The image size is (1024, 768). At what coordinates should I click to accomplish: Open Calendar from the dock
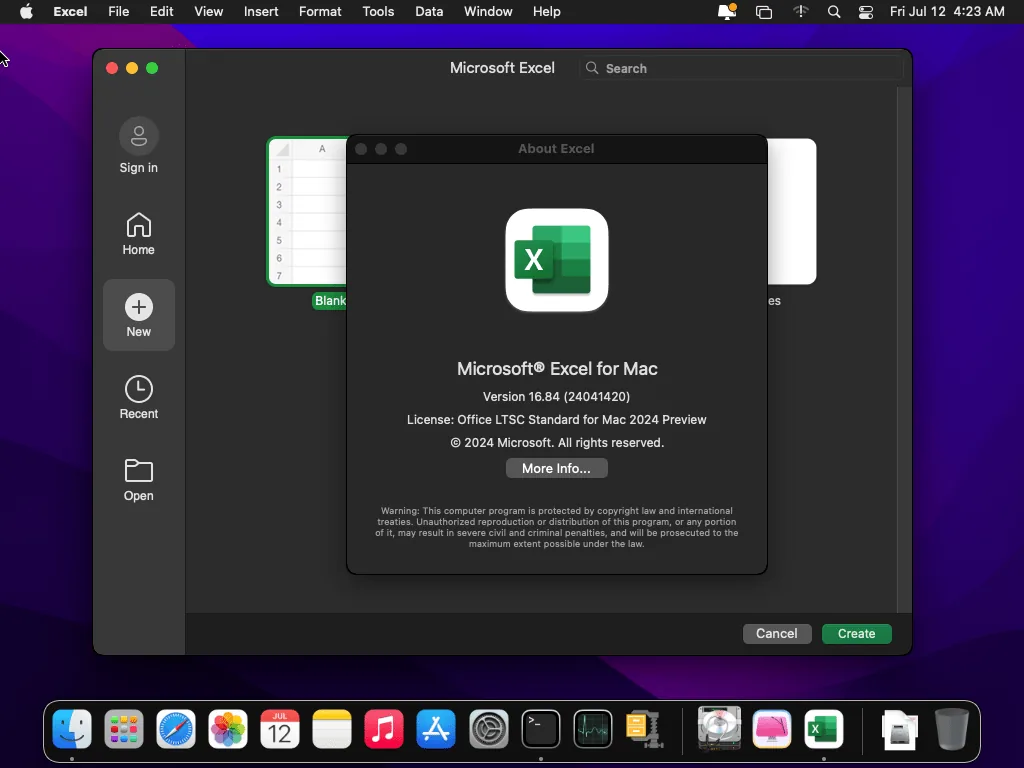(x=280, y=729)
